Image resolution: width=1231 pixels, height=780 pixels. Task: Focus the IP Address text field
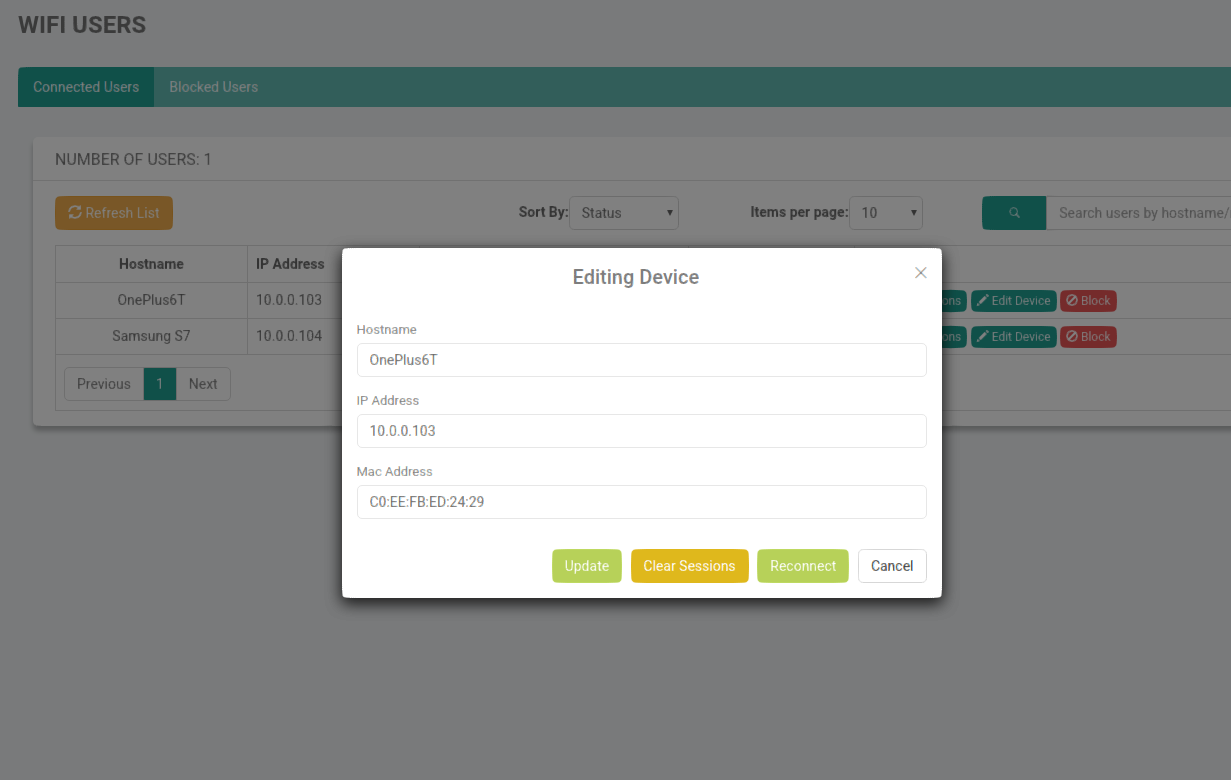tap(641, 431)
